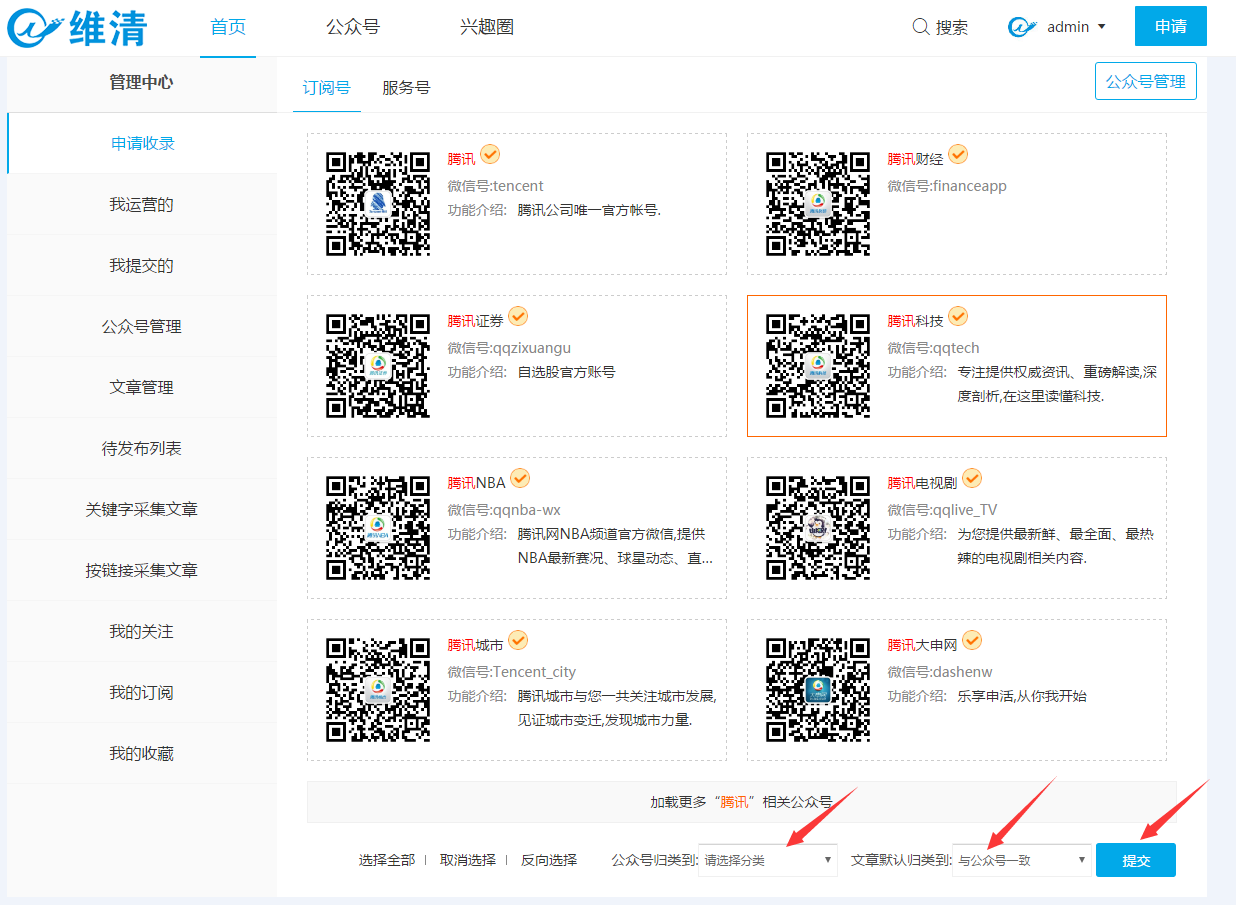1236x905 pixels.
Task: Click the QR code for qqzixuangu
Action: click(379, 366)
